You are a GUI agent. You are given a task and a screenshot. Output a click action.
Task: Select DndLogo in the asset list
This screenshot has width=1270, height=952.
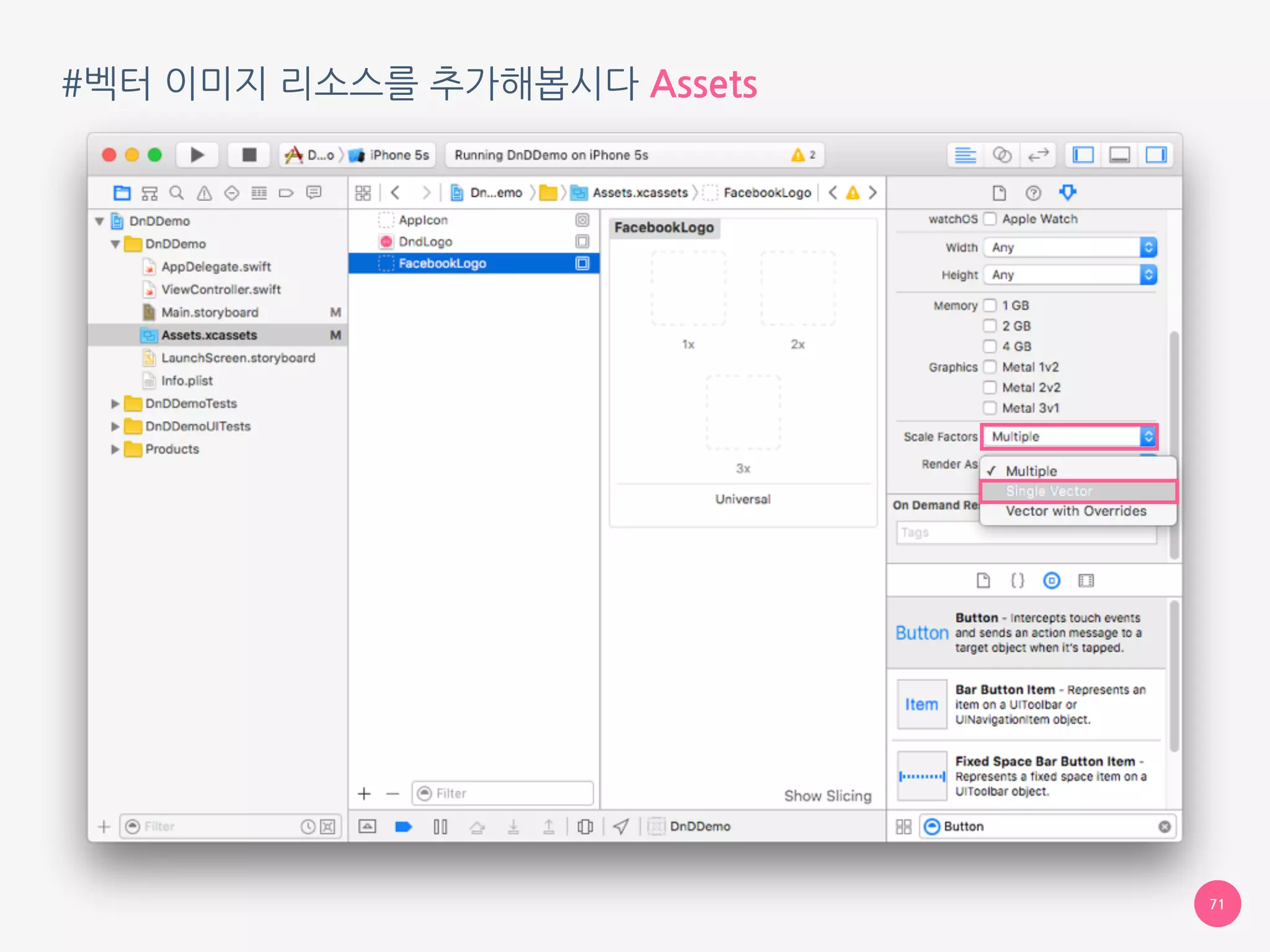tap(474, 242)
